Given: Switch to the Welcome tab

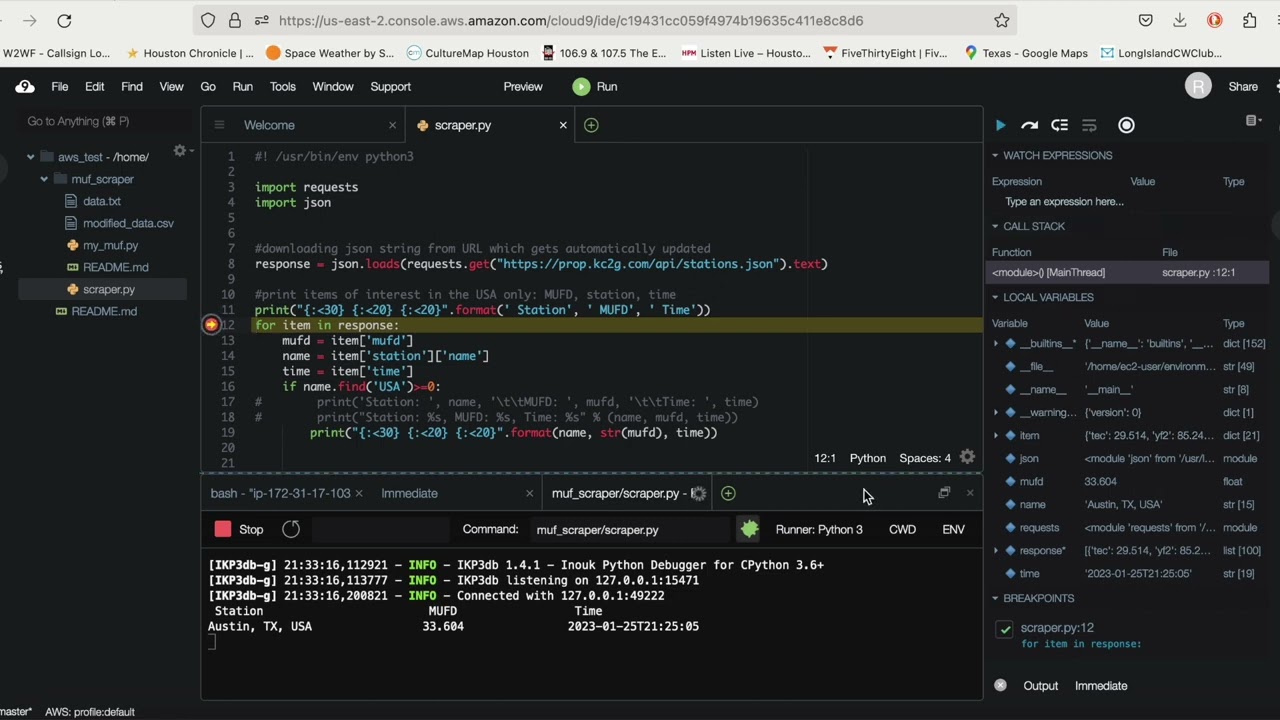Looking at the screenshot, I should click(x=269, y=125).
